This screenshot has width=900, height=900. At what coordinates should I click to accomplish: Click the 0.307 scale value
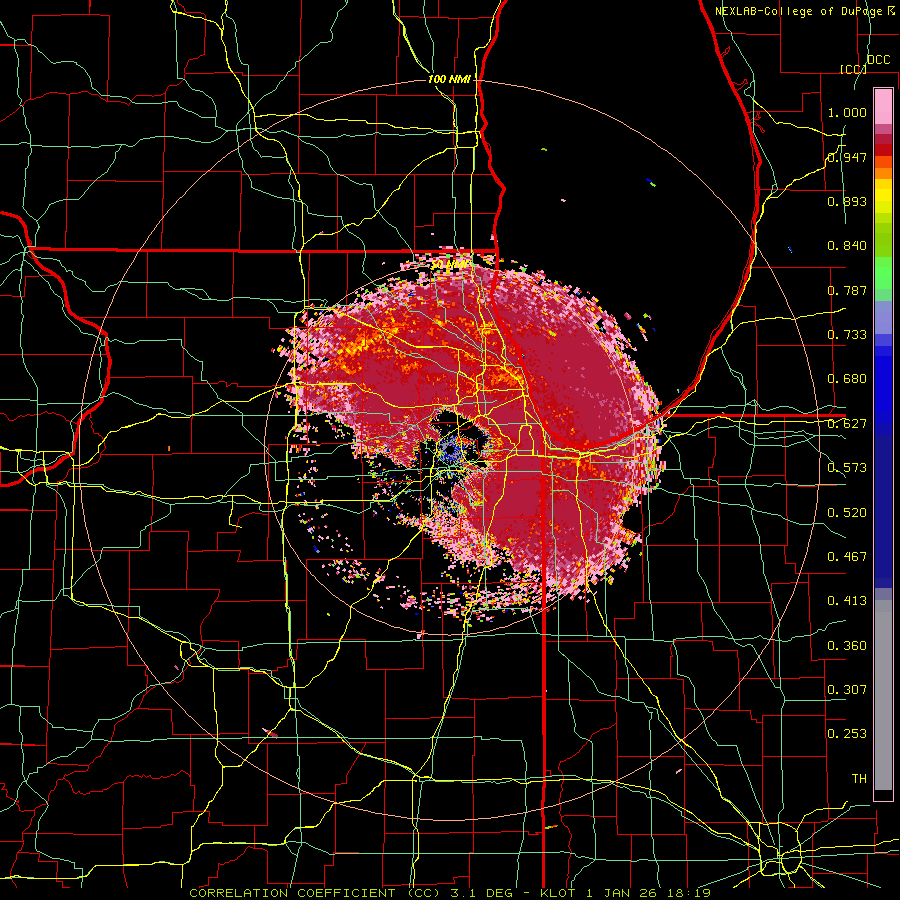pos(847,690)
